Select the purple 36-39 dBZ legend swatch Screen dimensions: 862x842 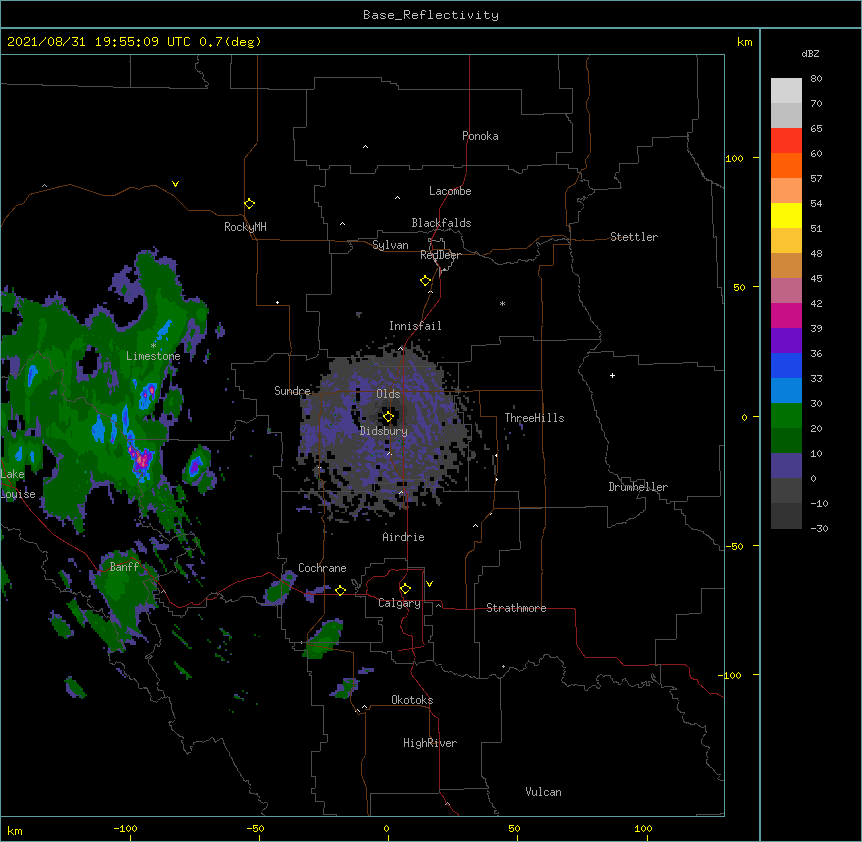786,340
